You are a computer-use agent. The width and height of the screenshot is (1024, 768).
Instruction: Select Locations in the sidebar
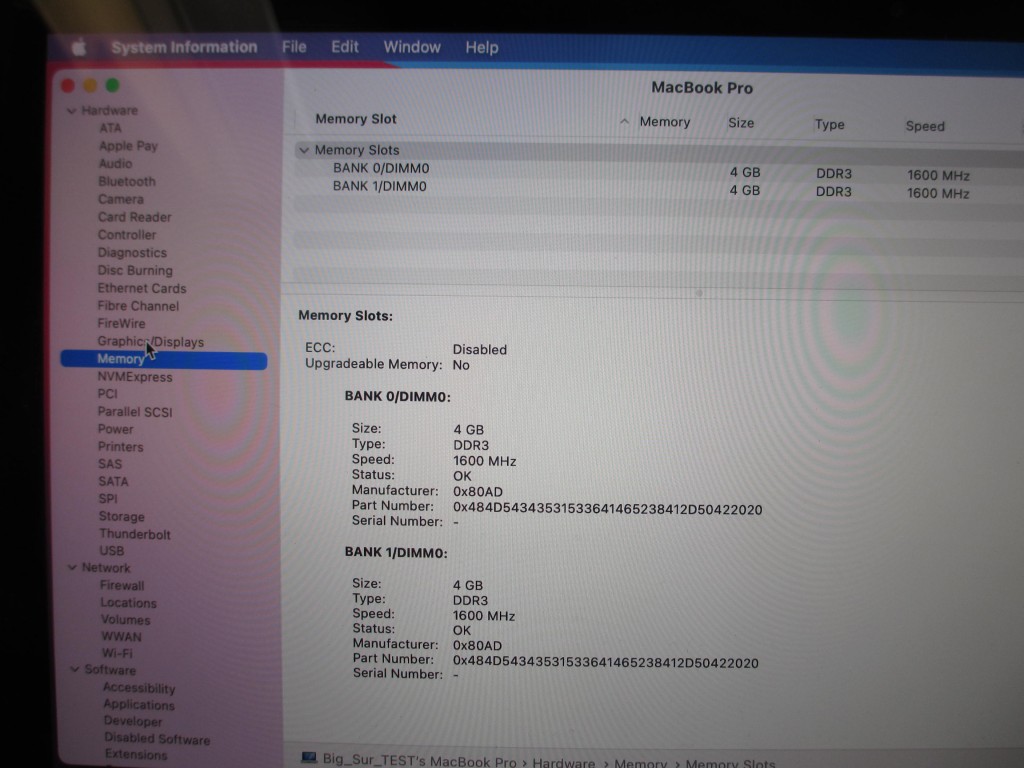tap(128, 603)
